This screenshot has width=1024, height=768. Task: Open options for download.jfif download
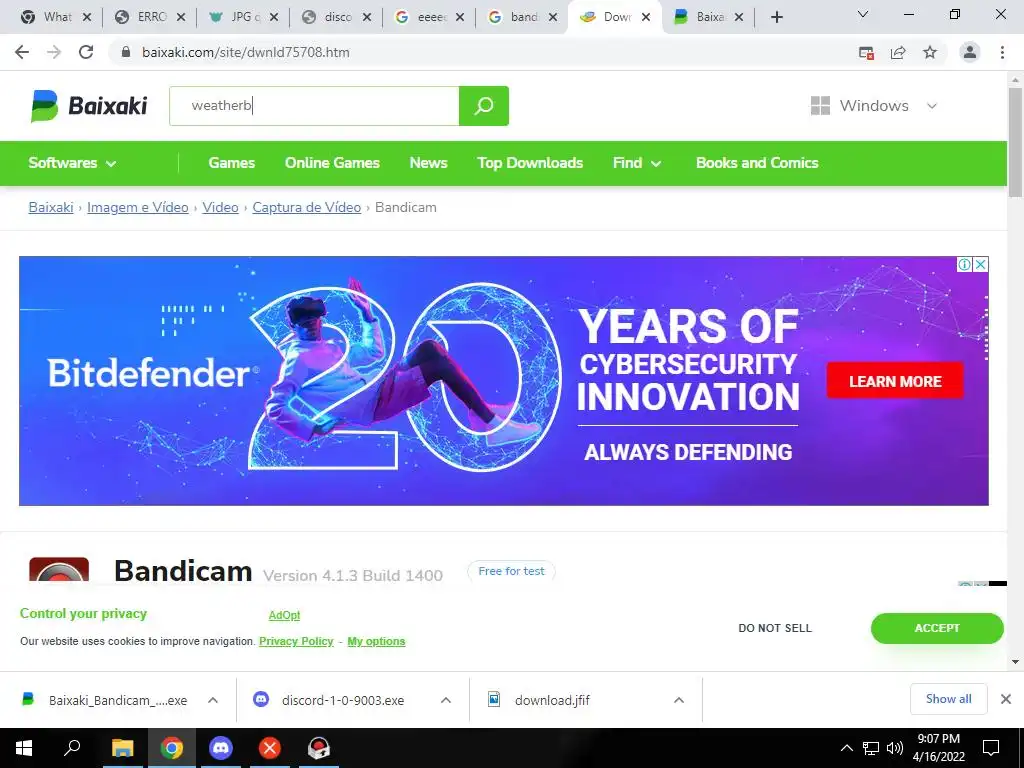[x=679, y=700]
